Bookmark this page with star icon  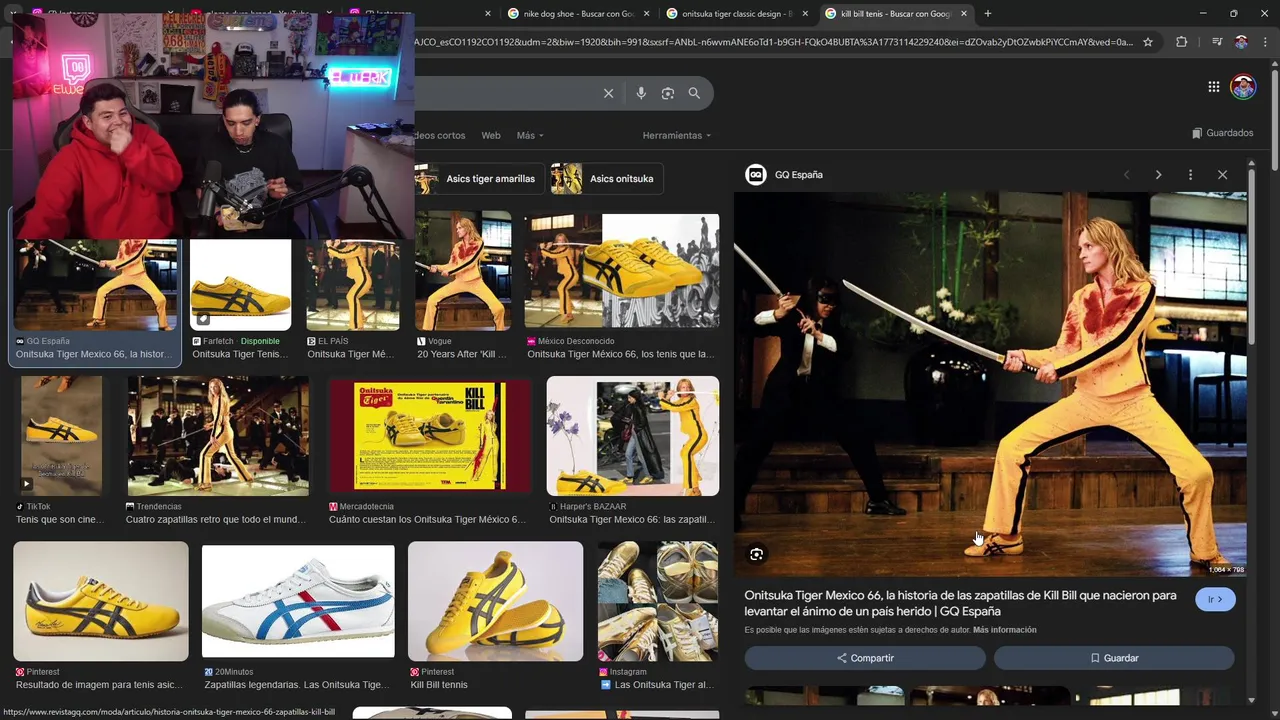click(1148, 42)
